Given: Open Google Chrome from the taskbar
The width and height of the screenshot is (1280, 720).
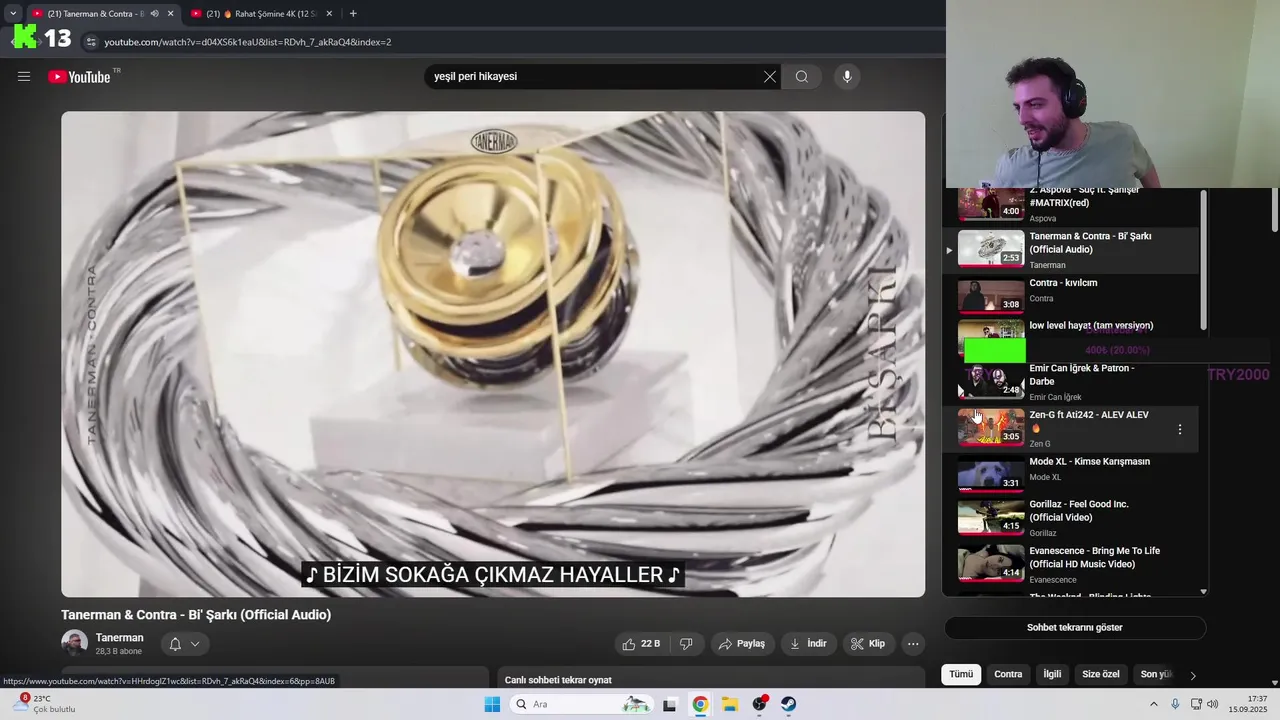Looking at the screenshot, I should [x=700, y=704].
